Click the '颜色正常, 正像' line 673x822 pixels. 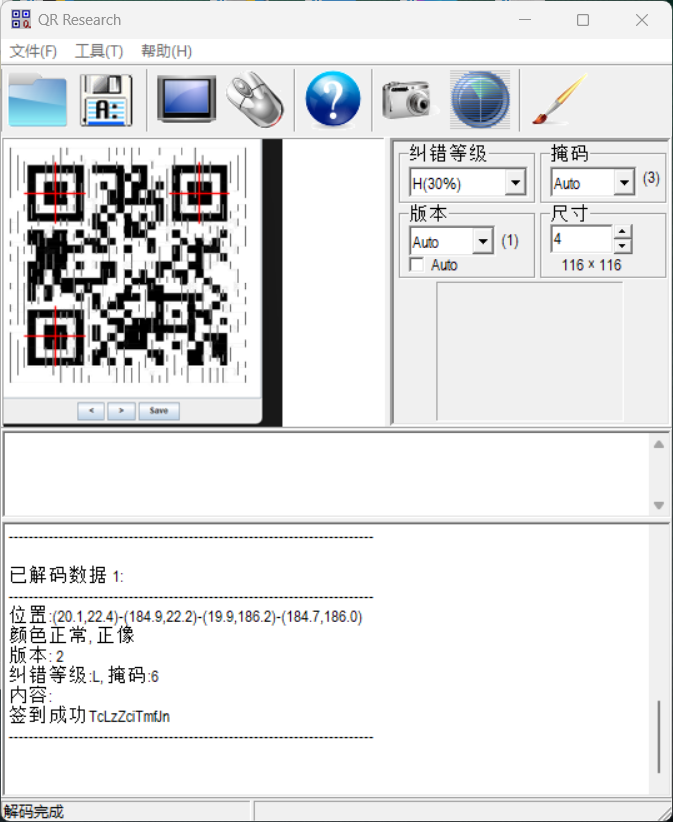[72, 635]
